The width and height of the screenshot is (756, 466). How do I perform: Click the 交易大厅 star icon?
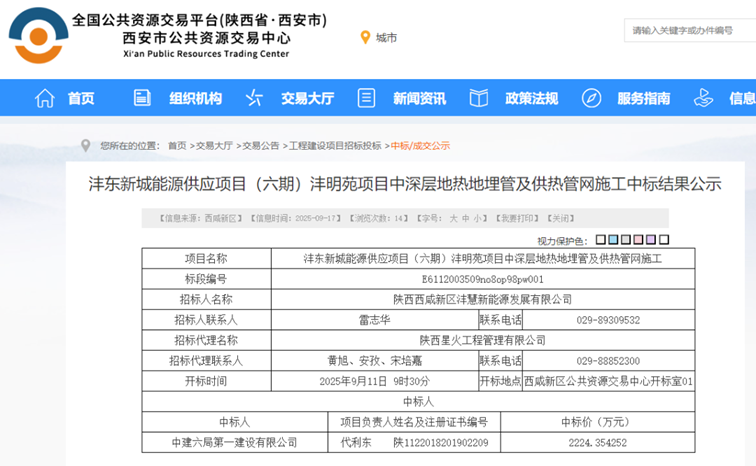click(x=255, y=98)
